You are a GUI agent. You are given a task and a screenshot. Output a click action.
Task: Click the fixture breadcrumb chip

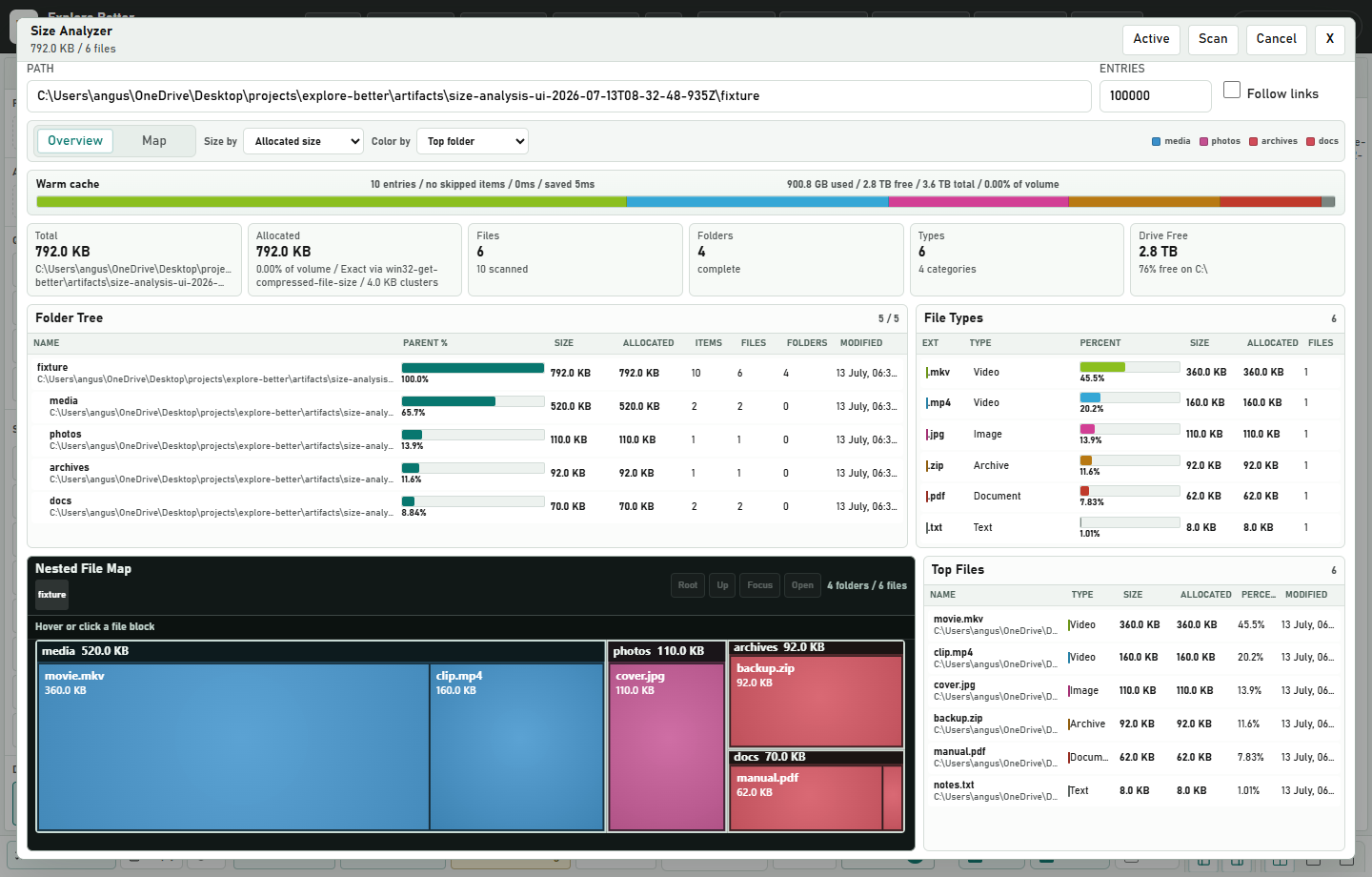point(52,595)
